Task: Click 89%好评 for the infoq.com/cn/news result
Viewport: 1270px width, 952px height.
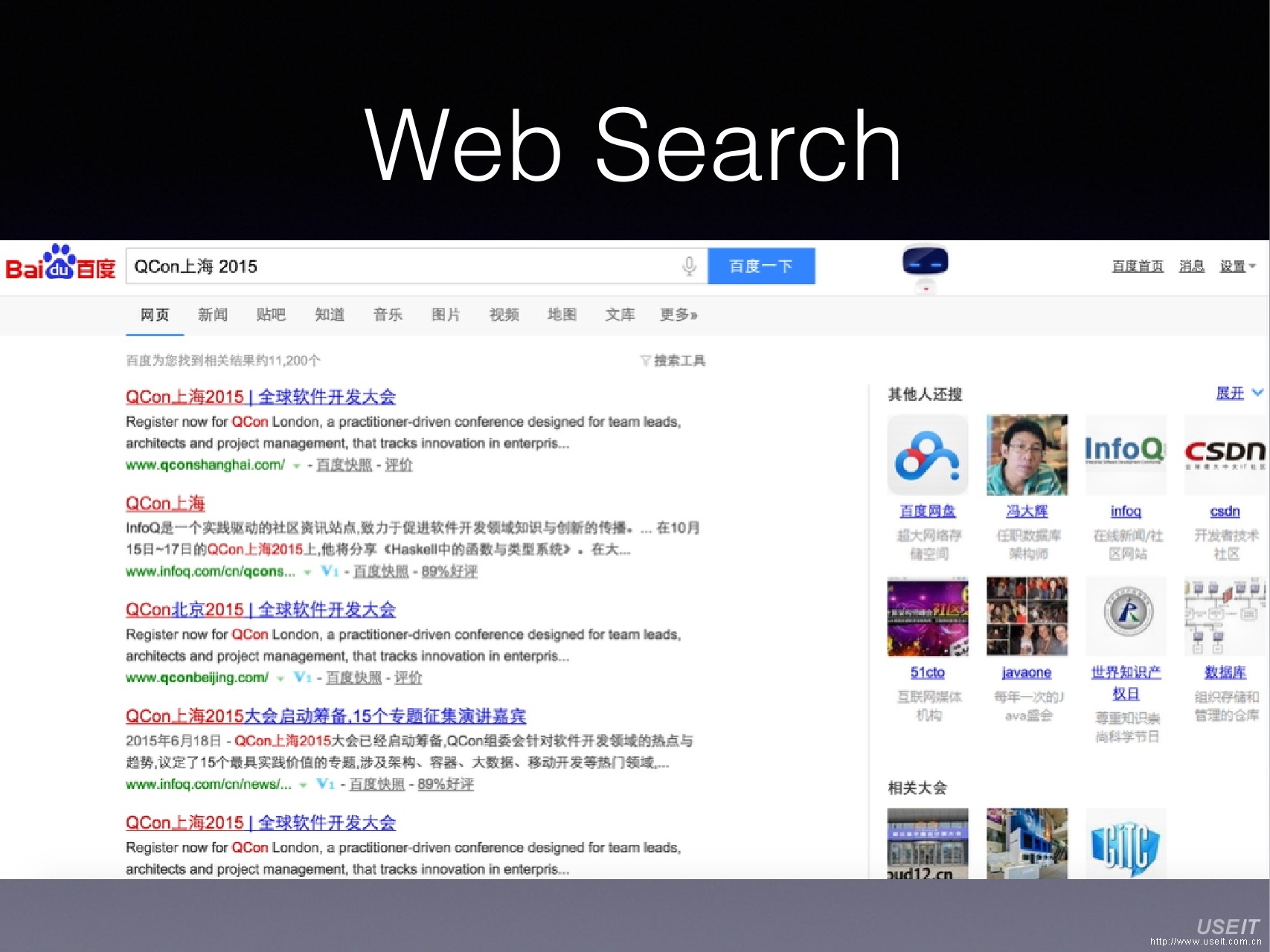Action: [x=446, y=784]
